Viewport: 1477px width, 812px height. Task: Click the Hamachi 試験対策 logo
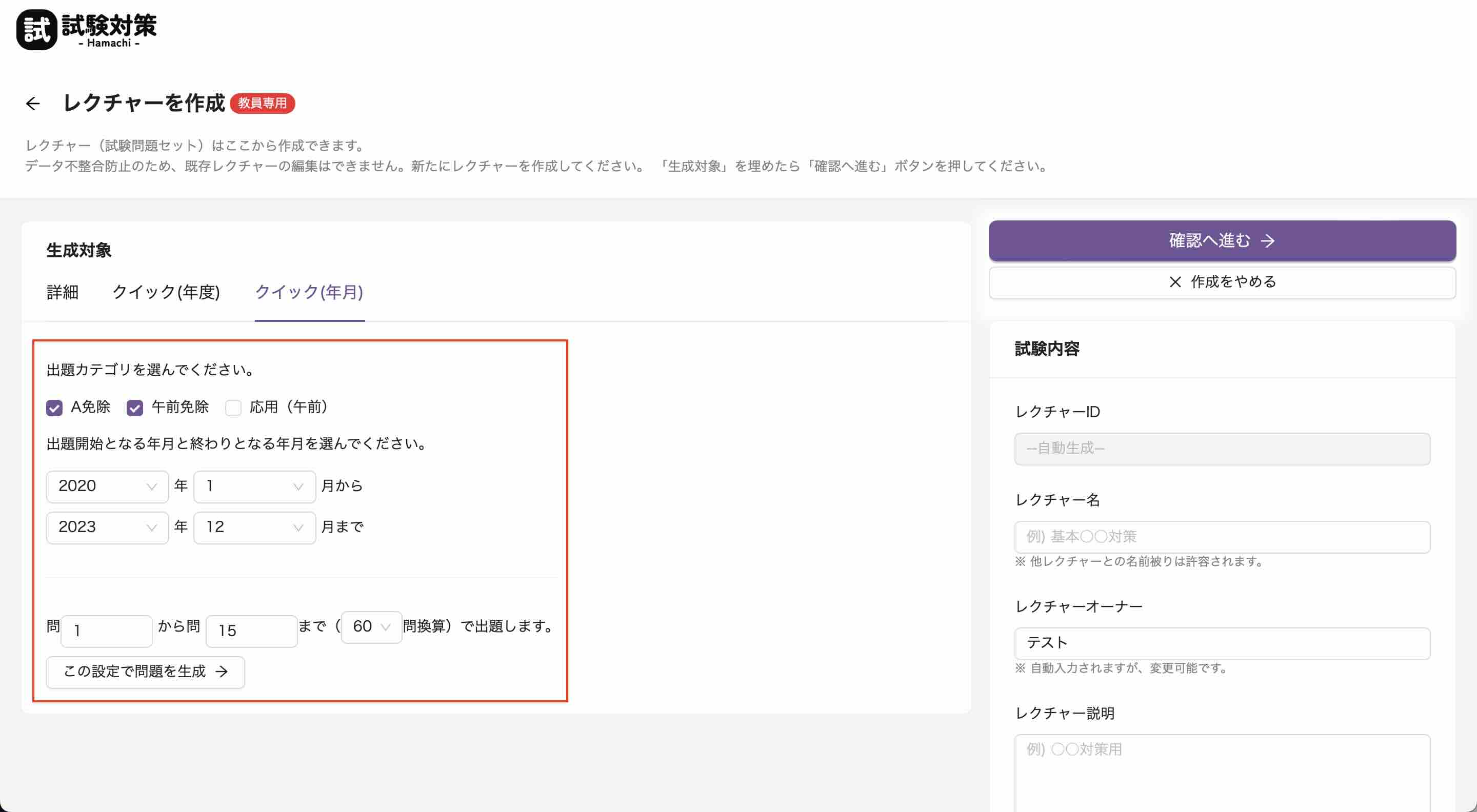pyautogui.click(x=87, y=30)
